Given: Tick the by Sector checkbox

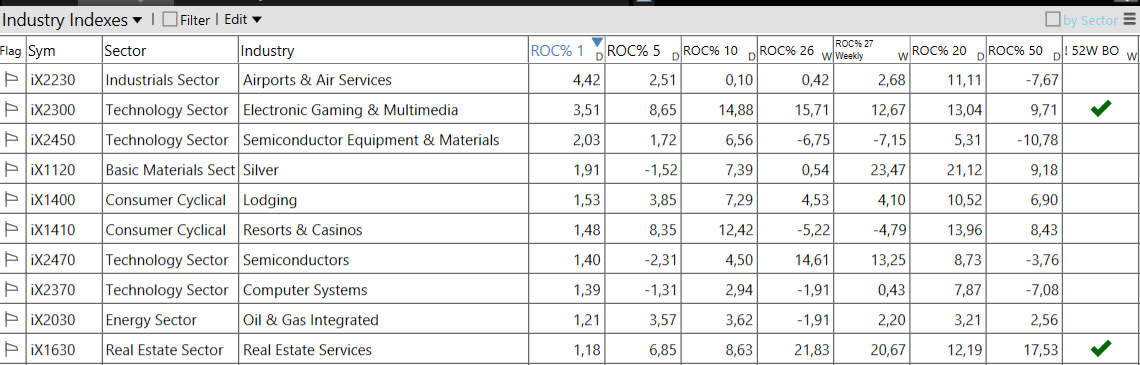Looking at the screenshot, I should click(1053, 20).
